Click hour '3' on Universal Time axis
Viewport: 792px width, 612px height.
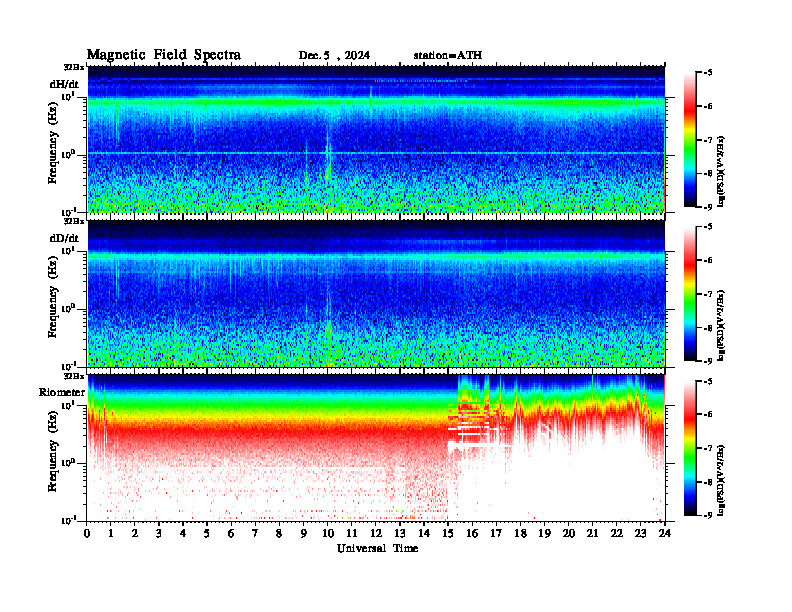[x=159, y=533]
